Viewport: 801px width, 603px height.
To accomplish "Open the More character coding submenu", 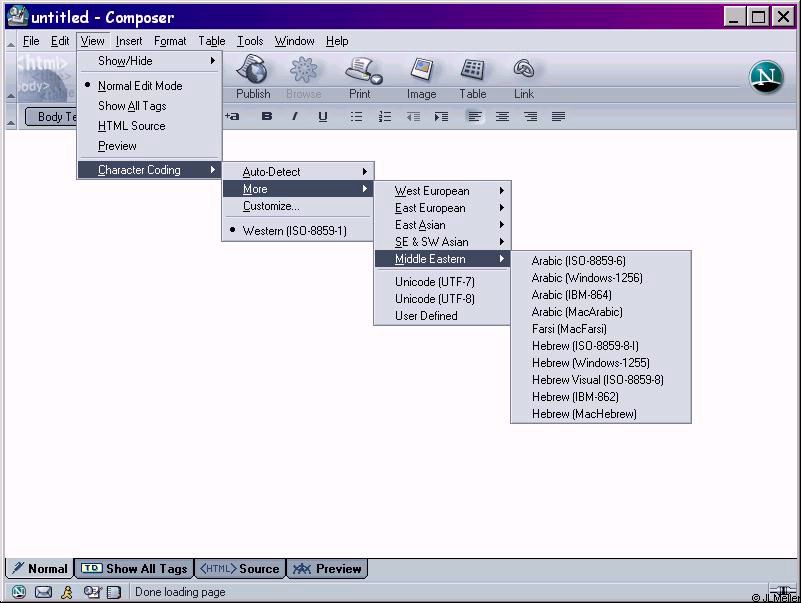I will (298, 189).
